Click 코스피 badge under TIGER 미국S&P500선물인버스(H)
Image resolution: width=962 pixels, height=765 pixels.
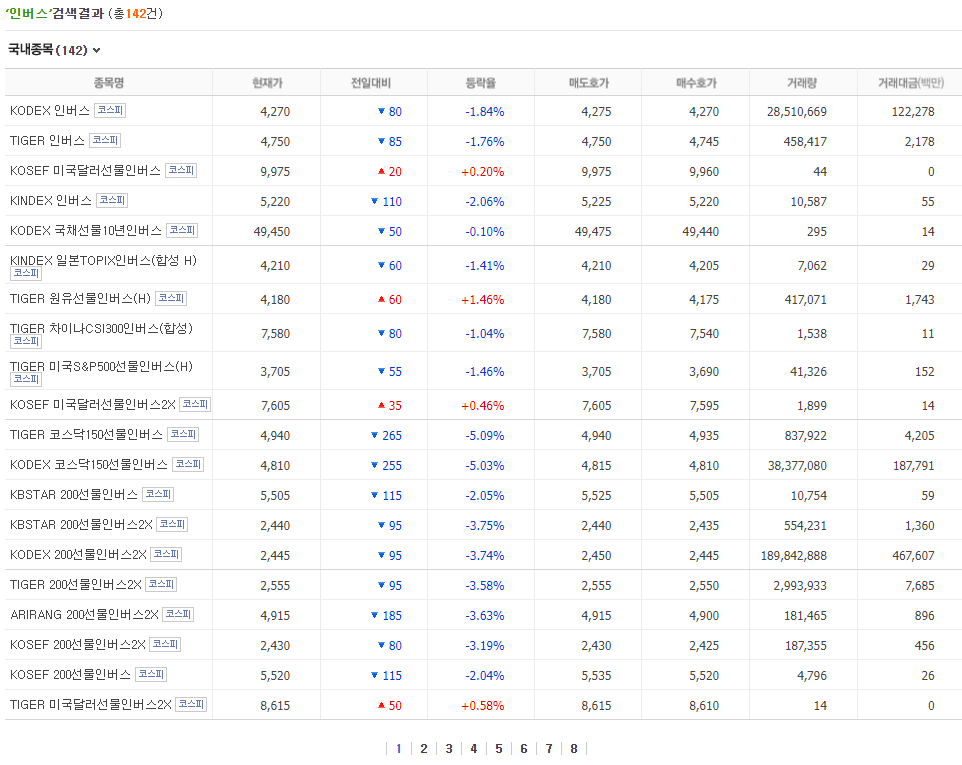click(26, 379)
